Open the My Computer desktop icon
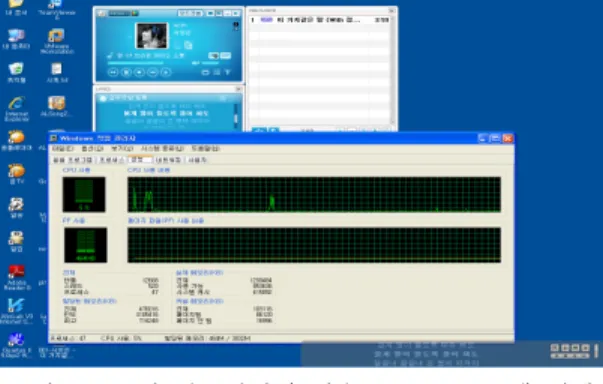603x384 pixels. coord(16,40)
